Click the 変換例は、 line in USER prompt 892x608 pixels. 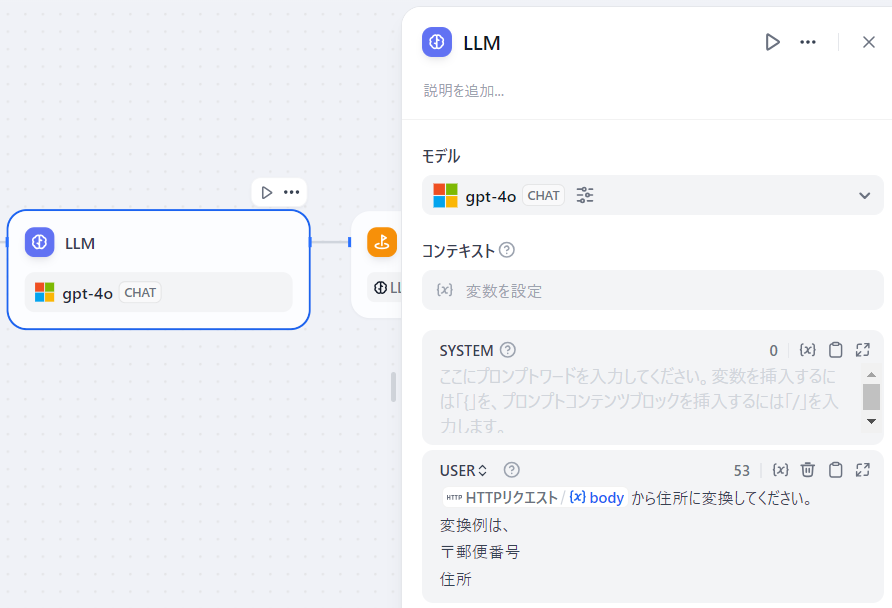tap(473, 525)
